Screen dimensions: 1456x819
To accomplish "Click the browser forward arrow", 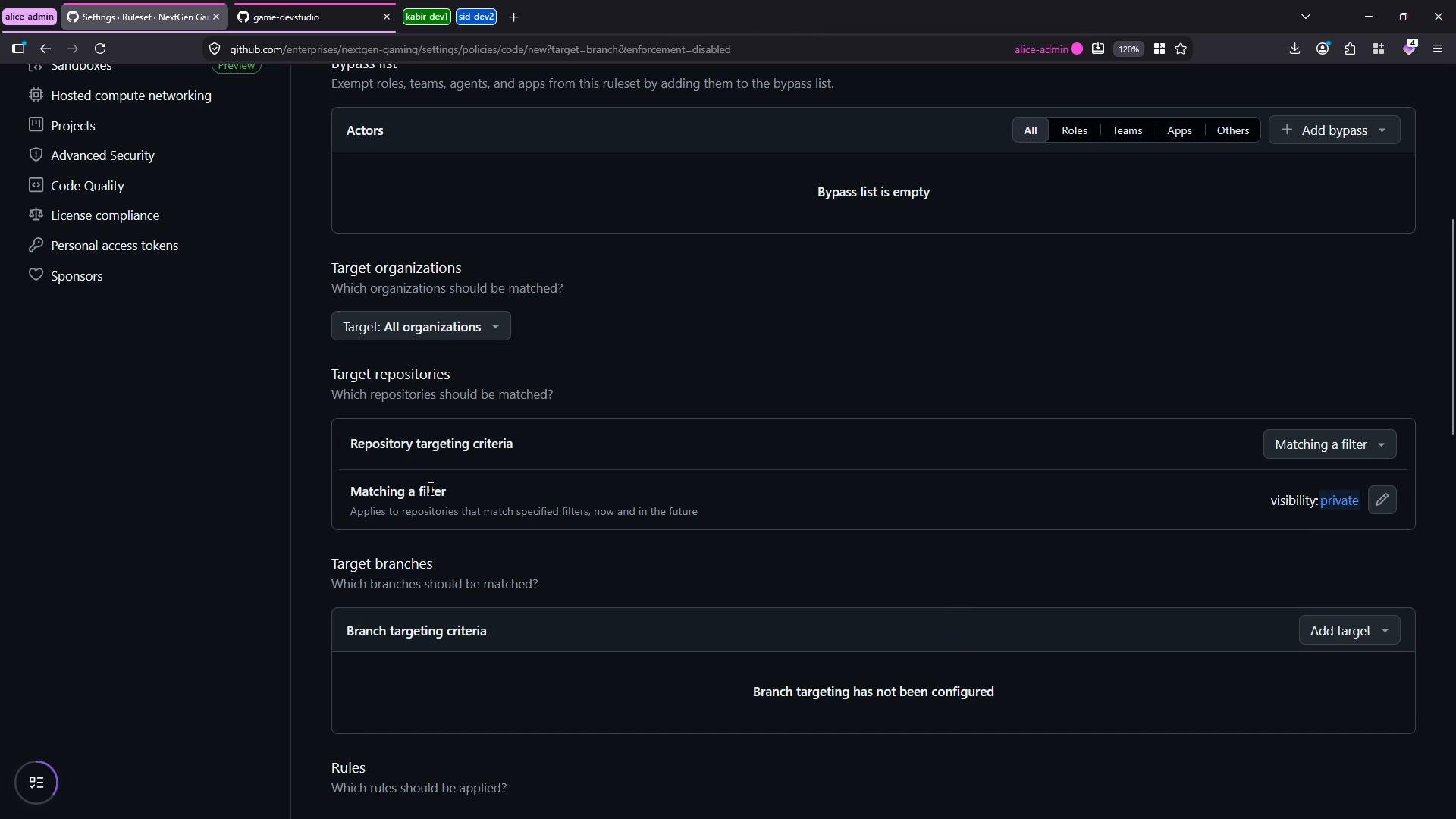I will coord(73,49).
